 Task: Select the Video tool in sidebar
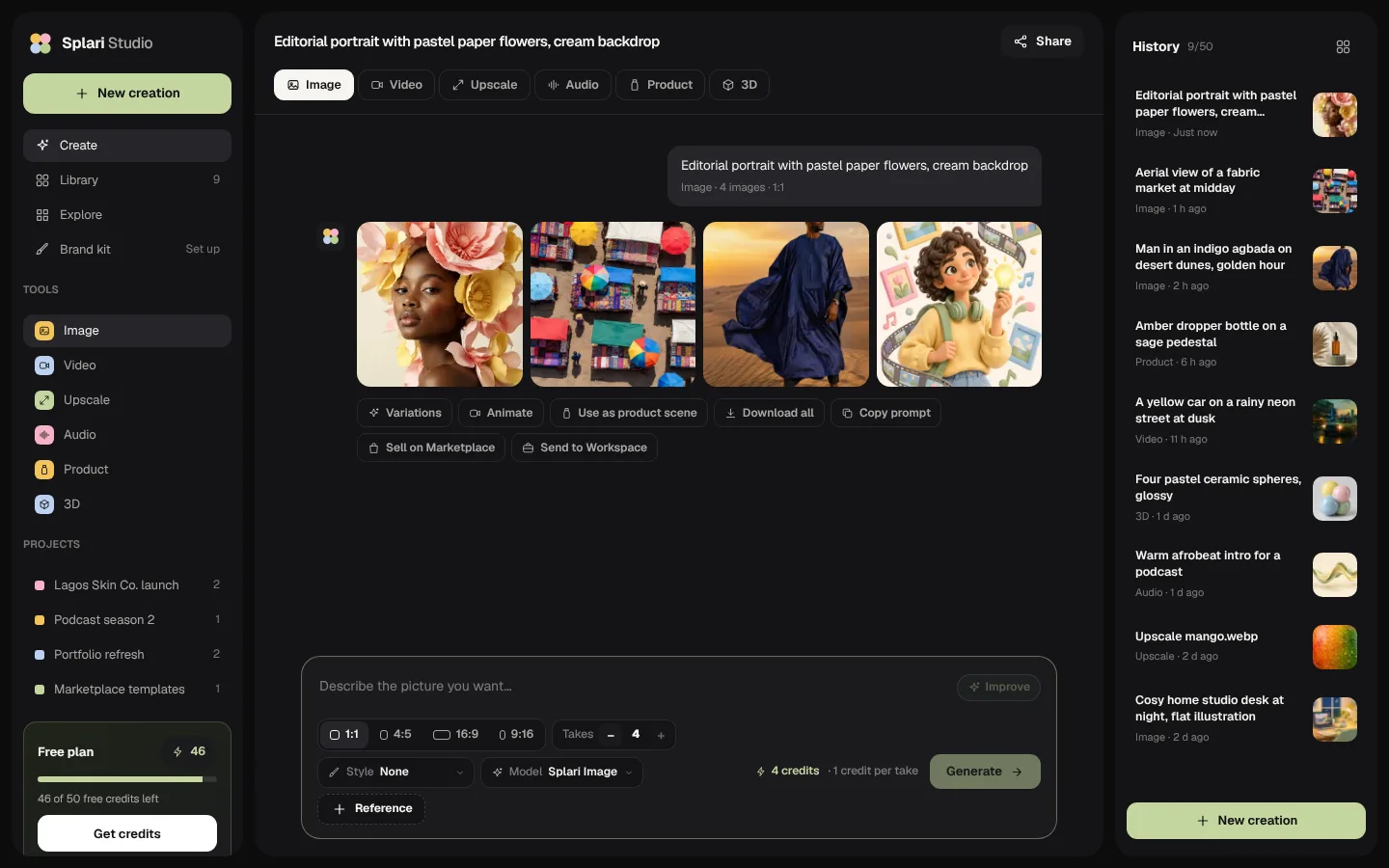click(127, 366)
